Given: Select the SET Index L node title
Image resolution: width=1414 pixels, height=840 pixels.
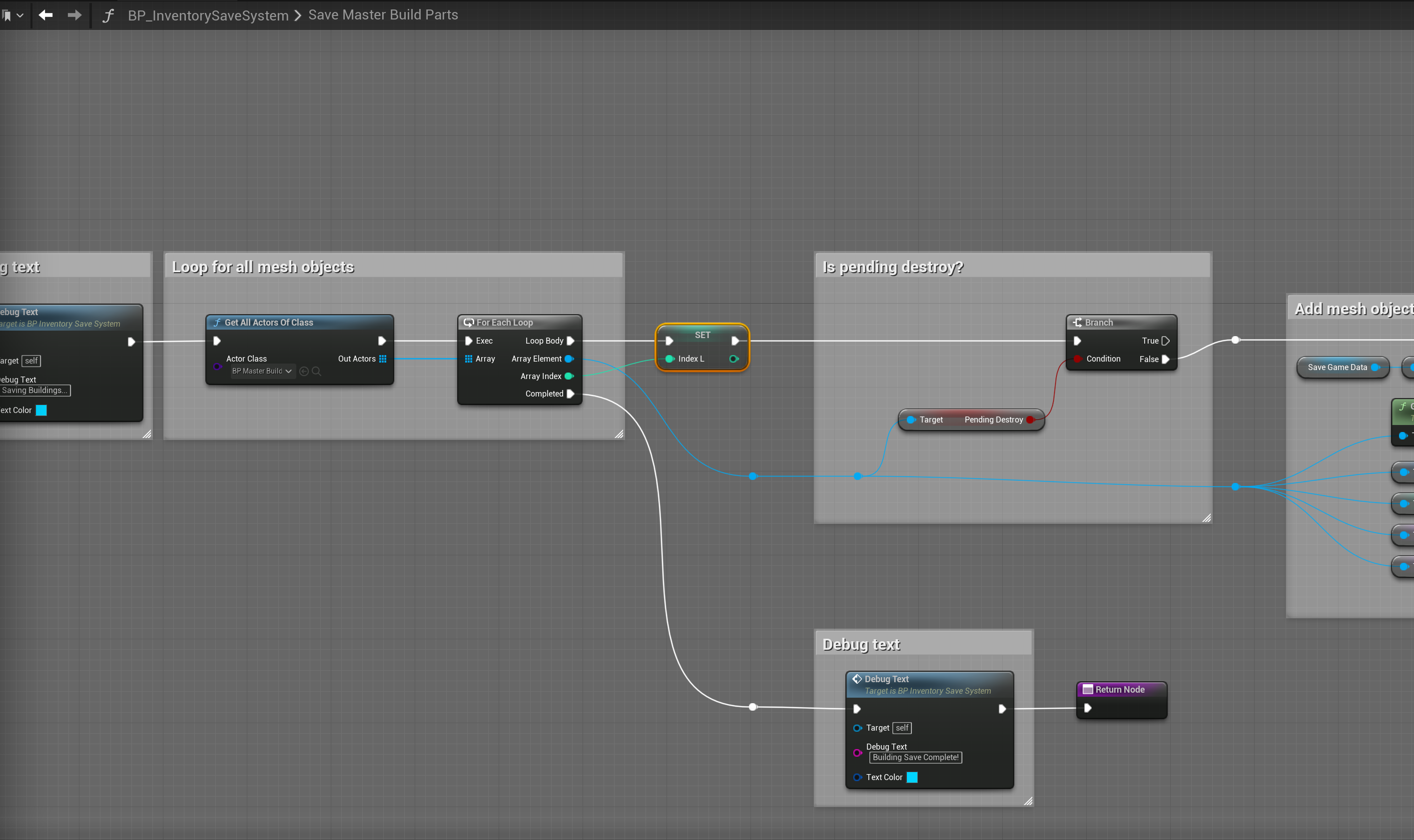Looking at the screenshot, I should click(702, 335).
